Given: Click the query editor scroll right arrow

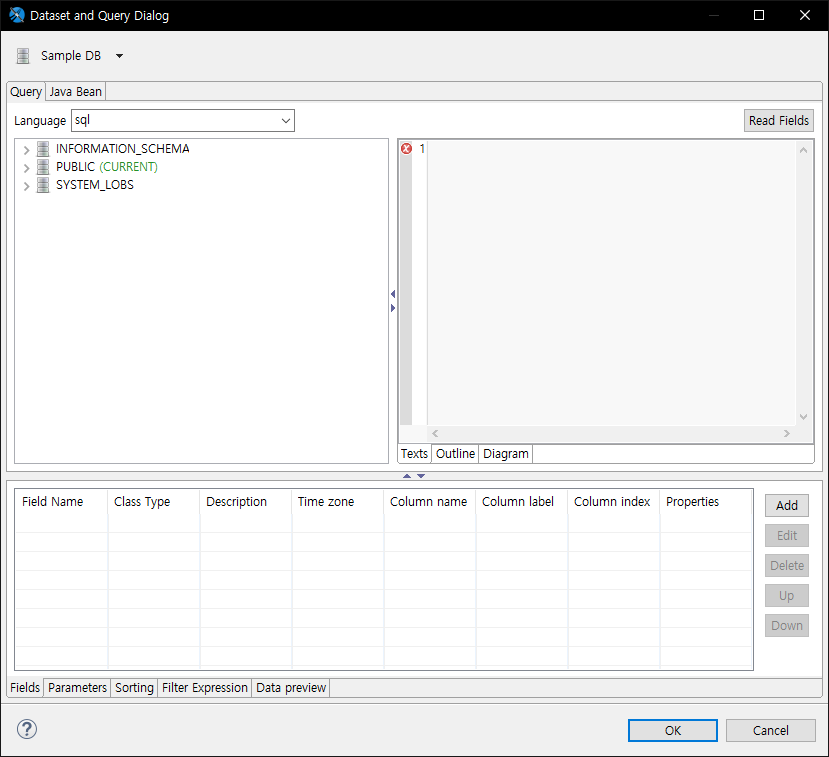Looking at the screenshot, I should coord(787,433).
